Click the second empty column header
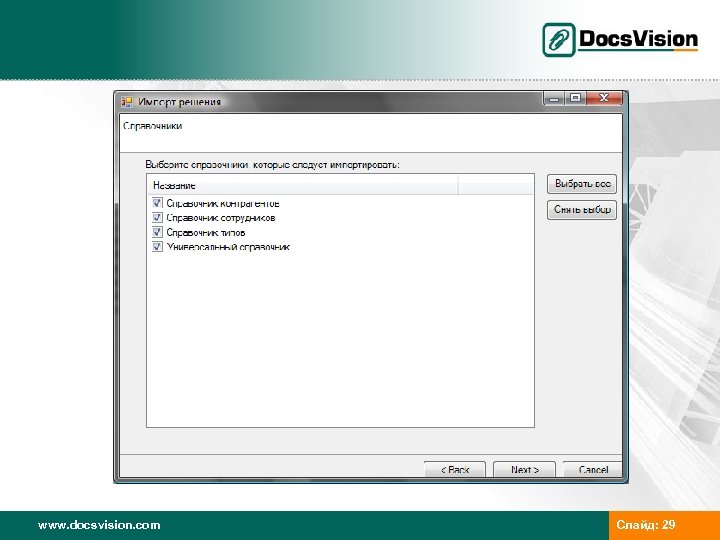The width and height of the screenshot is (720, 540). click(496, 186)
